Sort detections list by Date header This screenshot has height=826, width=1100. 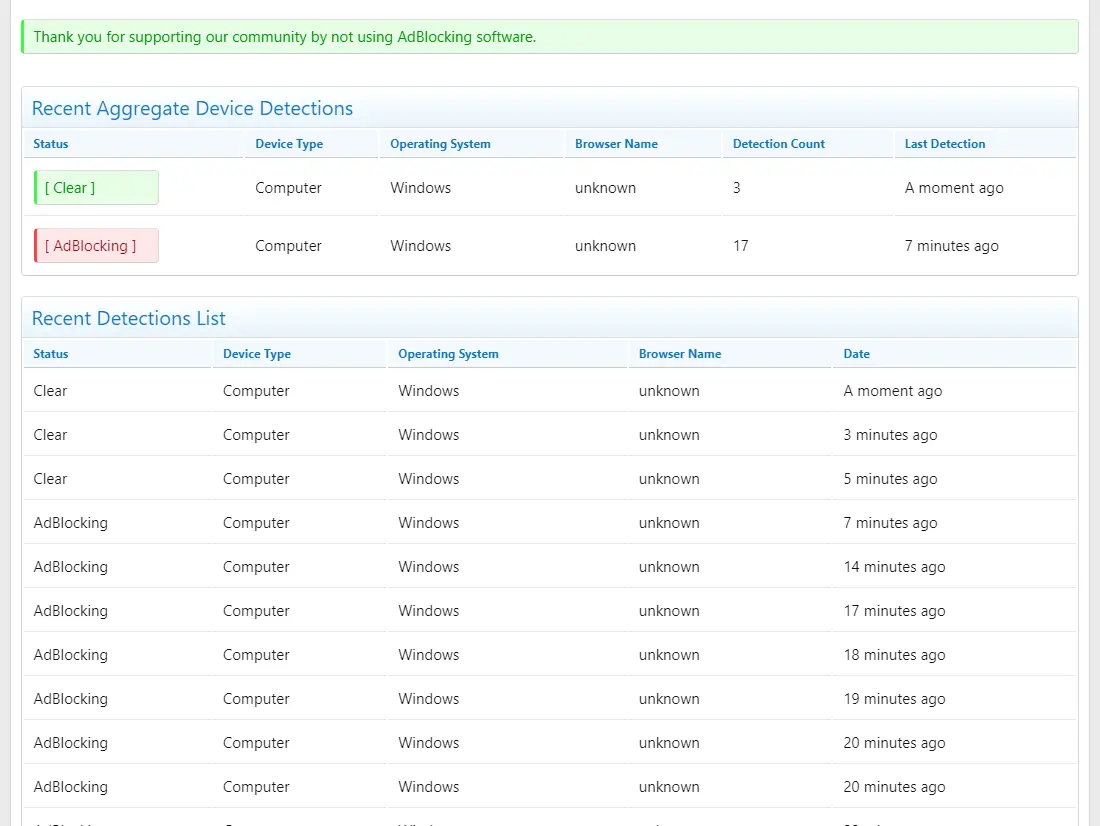pyautogui.click(x=857, y=354)
